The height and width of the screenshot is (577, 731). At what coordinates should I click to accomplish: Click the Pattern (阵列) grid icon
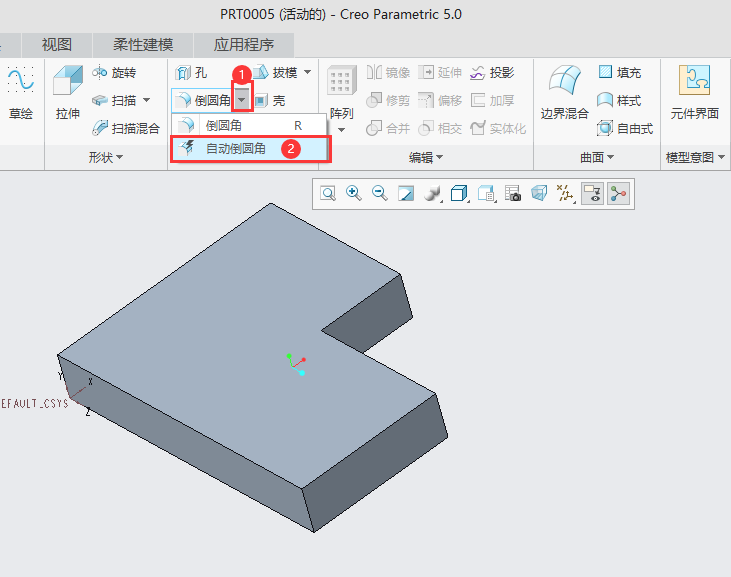[x=342, y=93]
